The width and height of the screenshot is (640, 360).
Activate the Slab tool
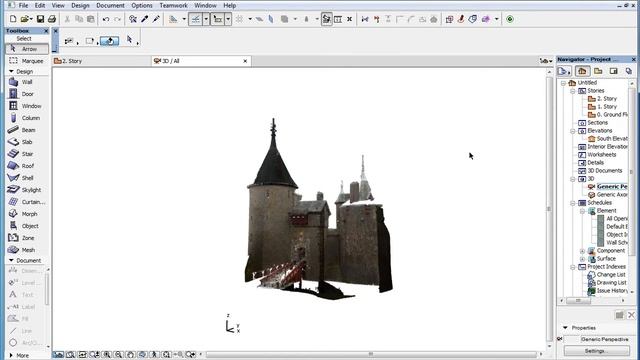point(27,142)
